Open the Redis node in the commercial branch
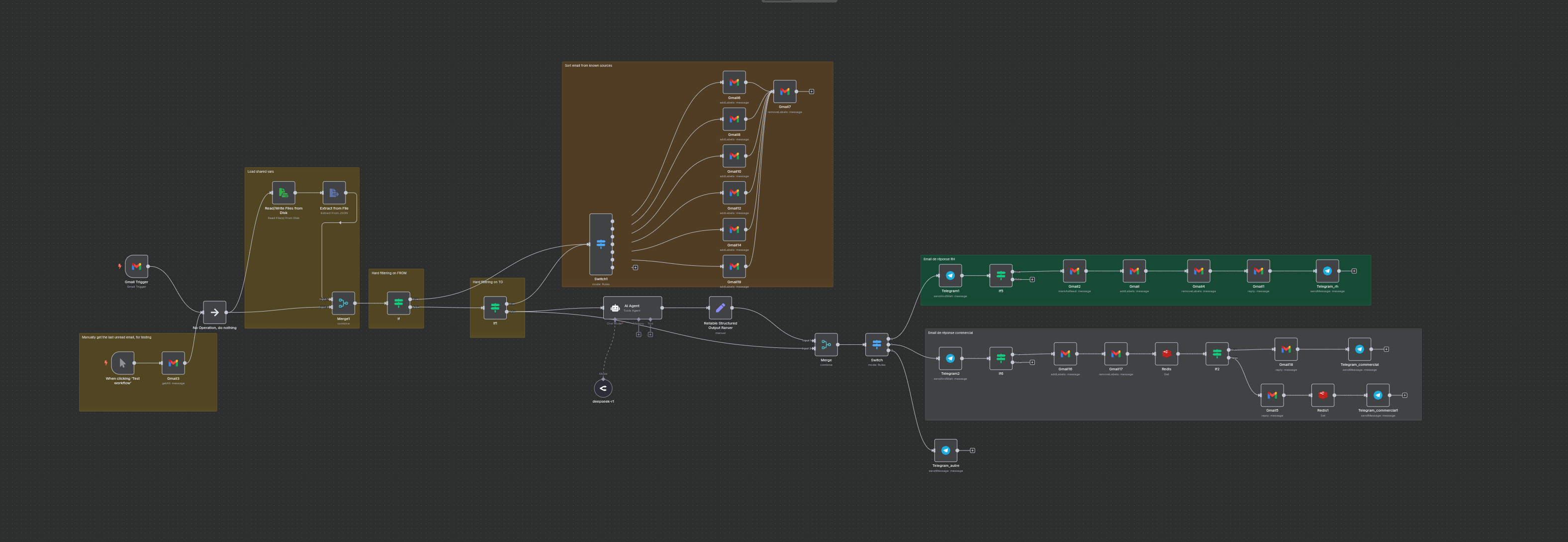Screen dimensions: 1568x542 pyautogui.click(x=1167, y=355)
